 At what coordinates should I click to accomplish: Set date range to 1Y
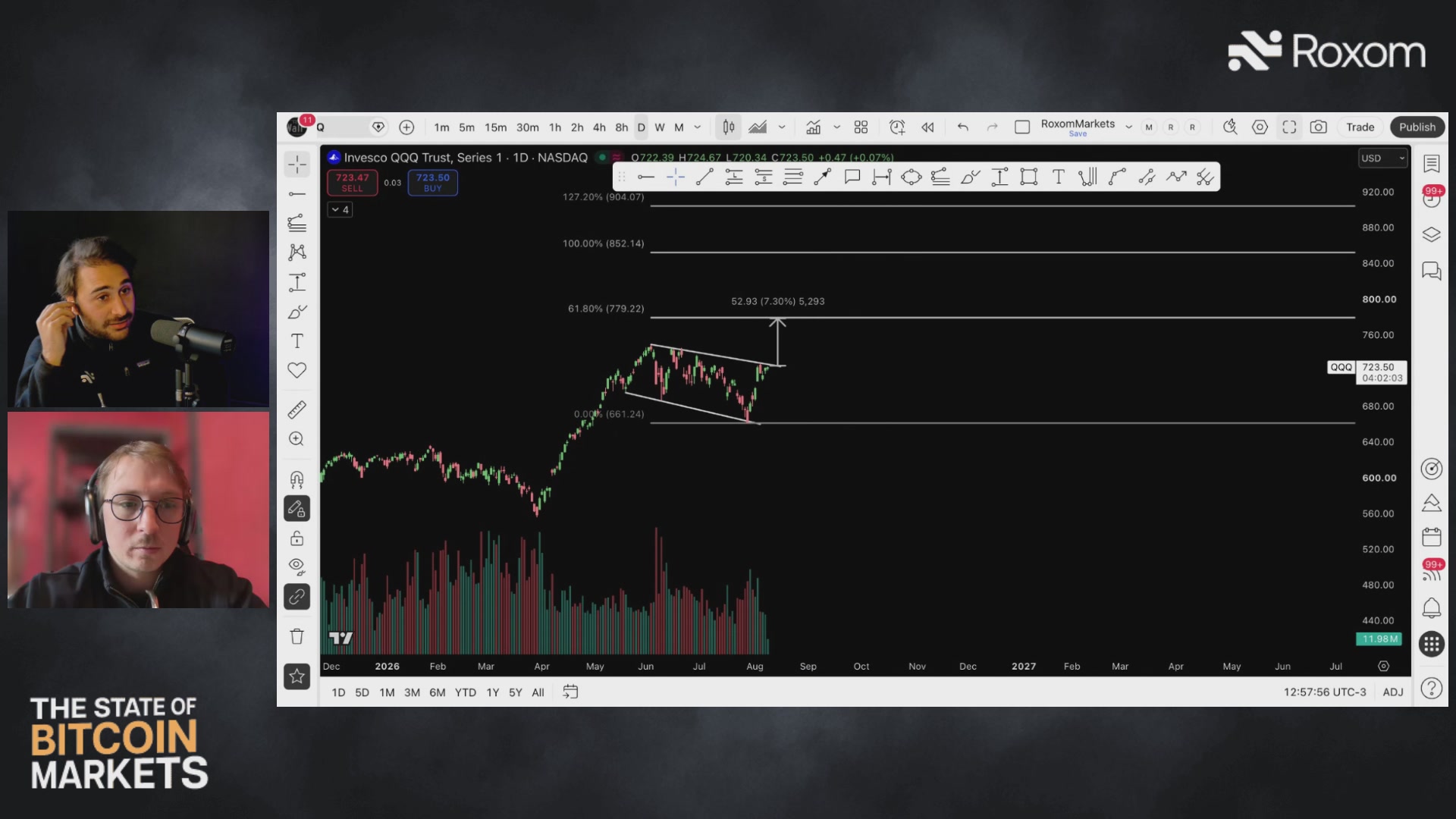493,692
